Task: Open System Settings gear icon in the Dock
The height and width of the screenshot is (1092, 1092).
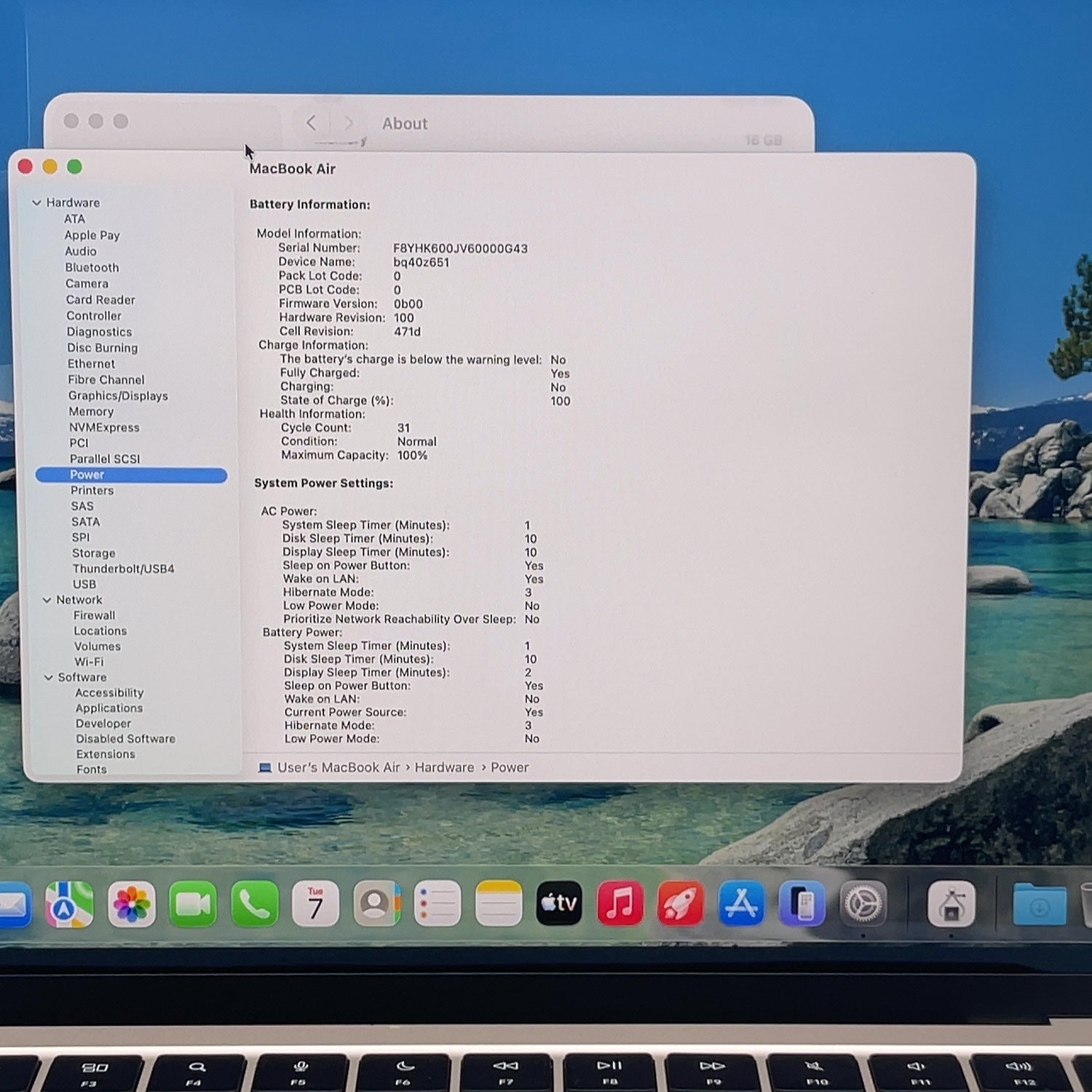Action: [863, 903]
